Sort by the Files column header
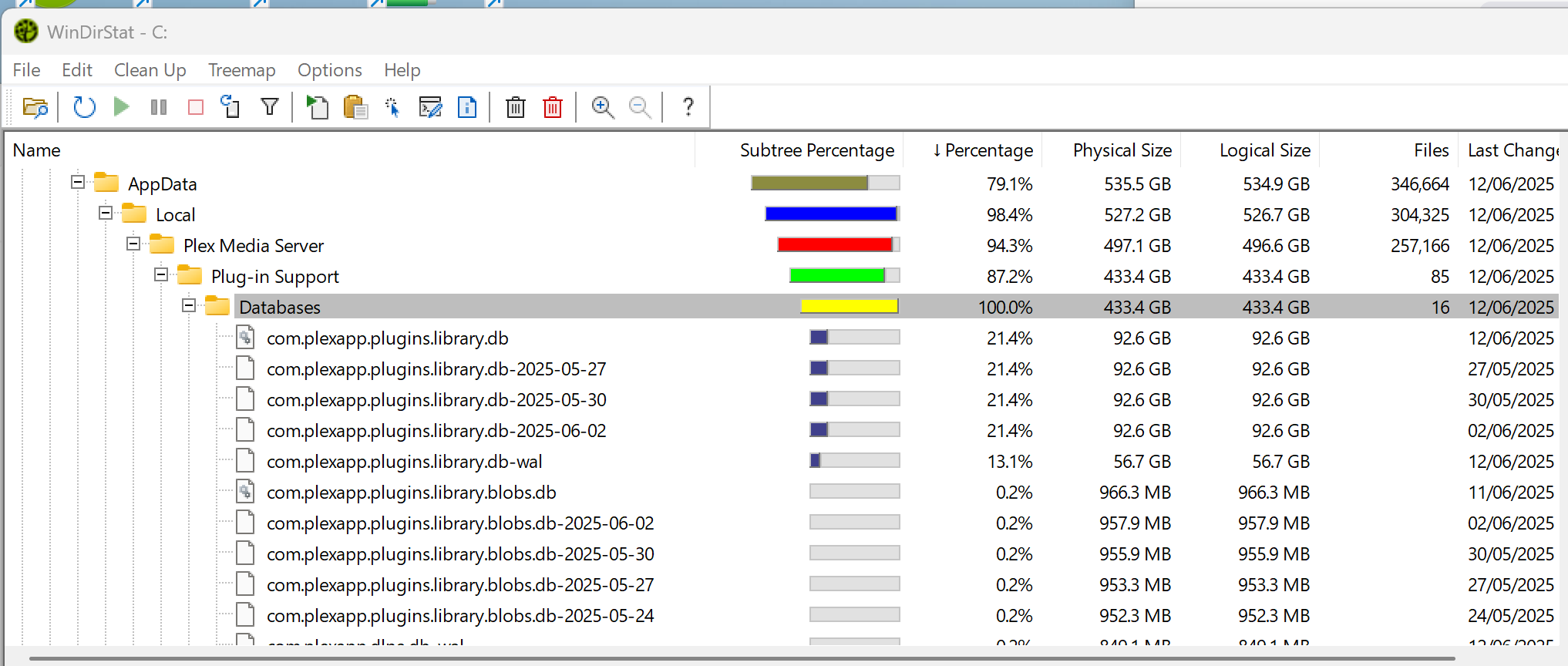This screenshot has width=1568, height=666. [1389, 150]
